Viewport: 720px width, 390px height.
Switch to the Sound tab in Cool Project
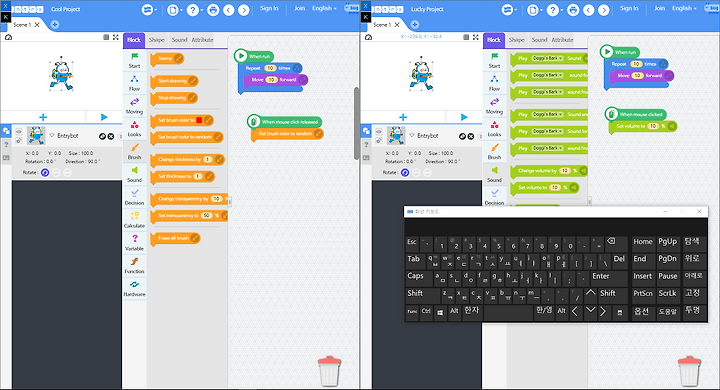(x=180, y=40)
